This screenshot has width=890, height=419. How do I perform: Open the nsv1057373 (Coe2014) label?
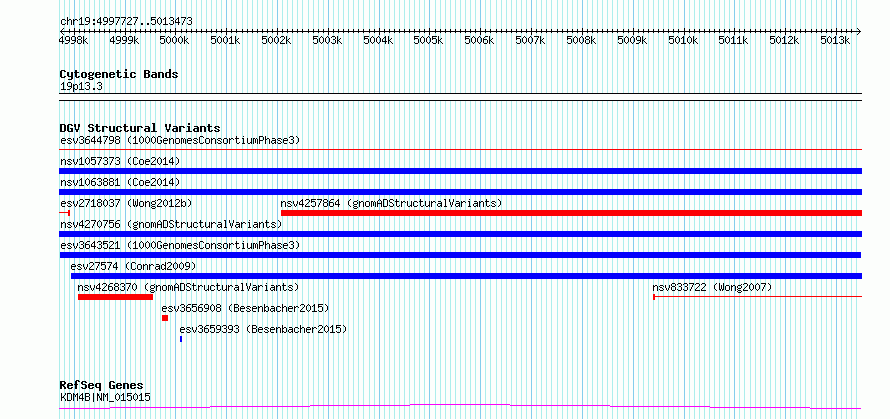120,161
